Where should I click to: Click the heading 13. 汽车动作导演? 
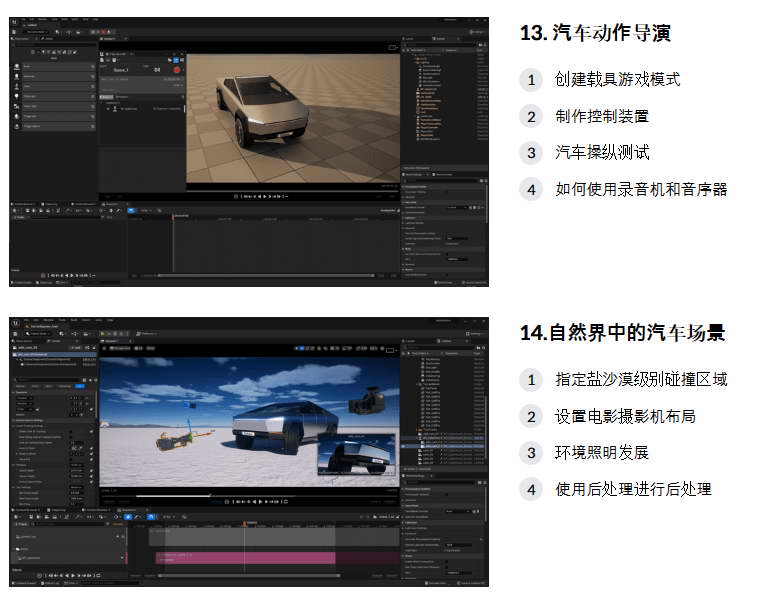(x=595, y=33)
